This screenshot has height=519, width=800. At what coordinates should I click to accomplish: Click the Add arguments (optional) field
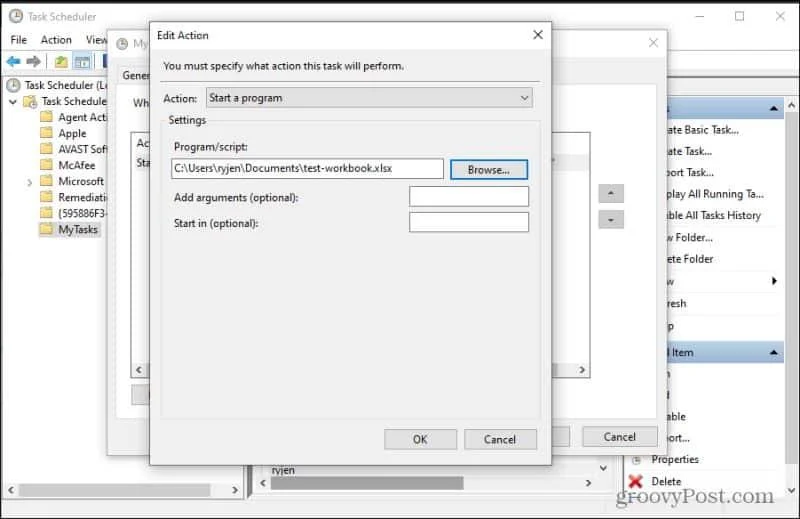[468, 196]
